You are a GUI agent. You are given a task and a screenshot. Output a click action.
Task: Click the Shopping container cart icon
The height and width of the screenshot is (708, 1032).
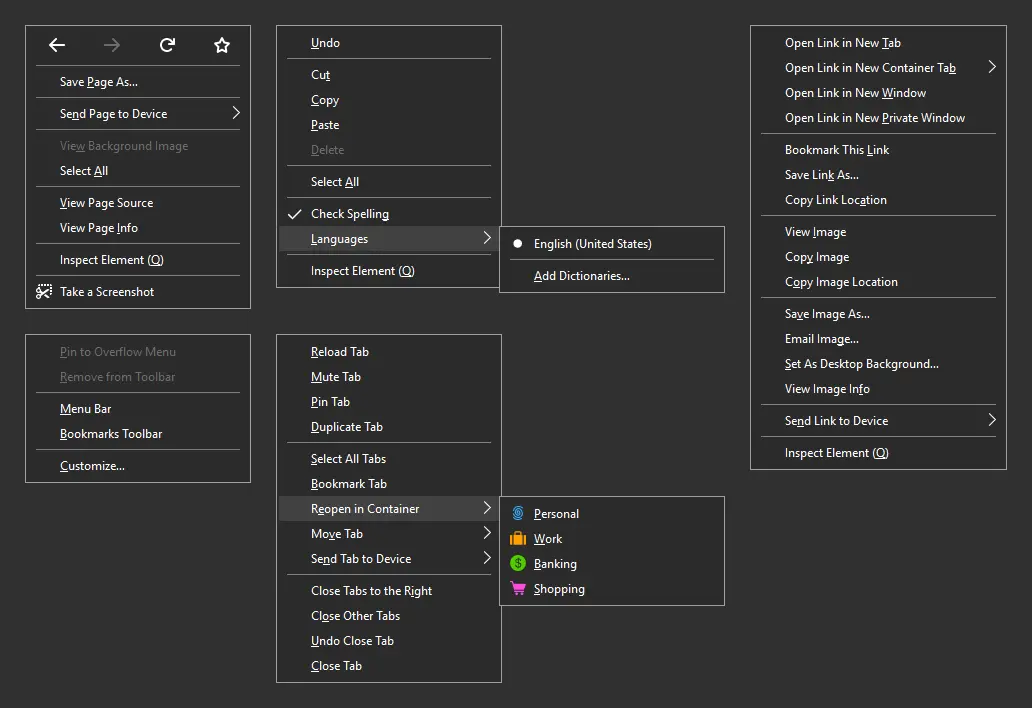pyautogui.click(x=518, y=588)
